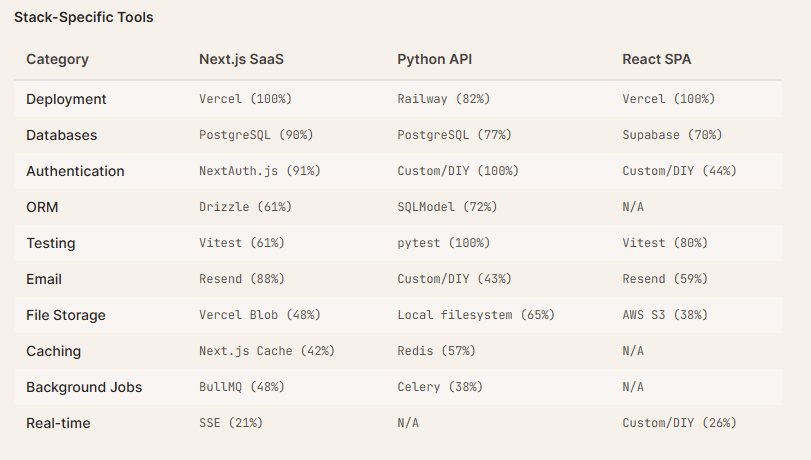
Task: Click the 'Redis (57%)' cell
Action: [x=437, y=351]
